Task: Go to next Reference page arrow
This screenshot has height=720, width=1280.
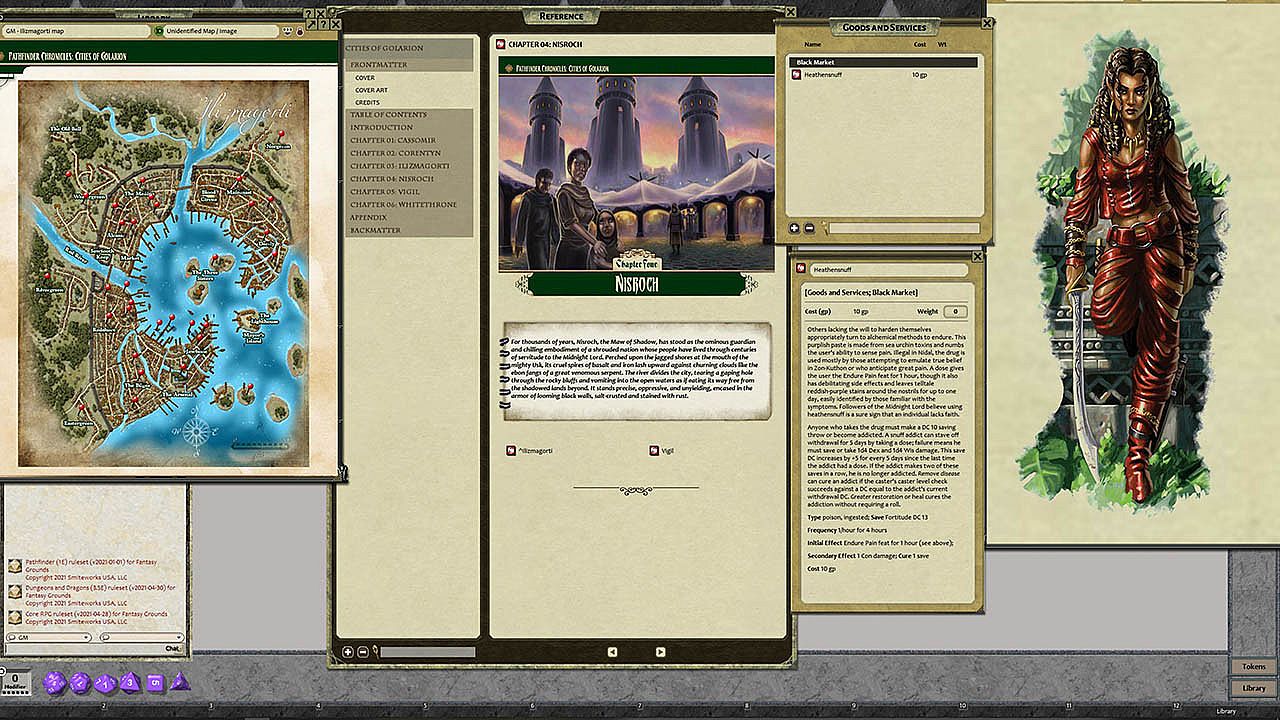Action: point(661,652)
